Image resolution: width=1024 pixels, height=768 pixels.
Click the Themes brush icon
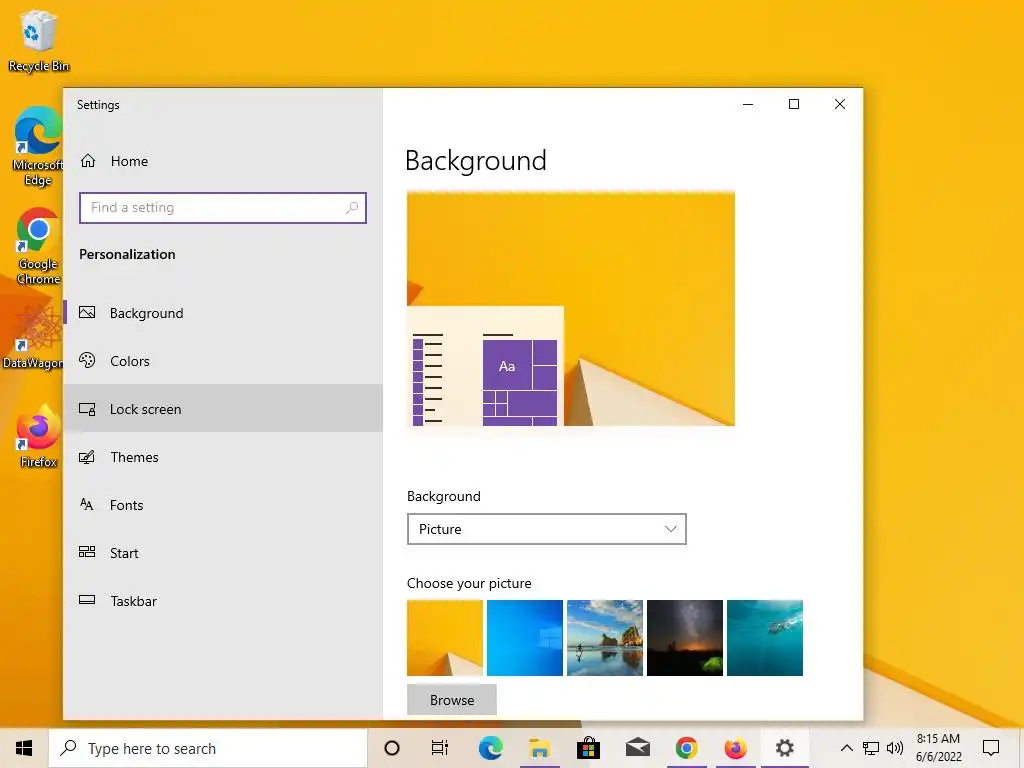[x=87, y=457]
